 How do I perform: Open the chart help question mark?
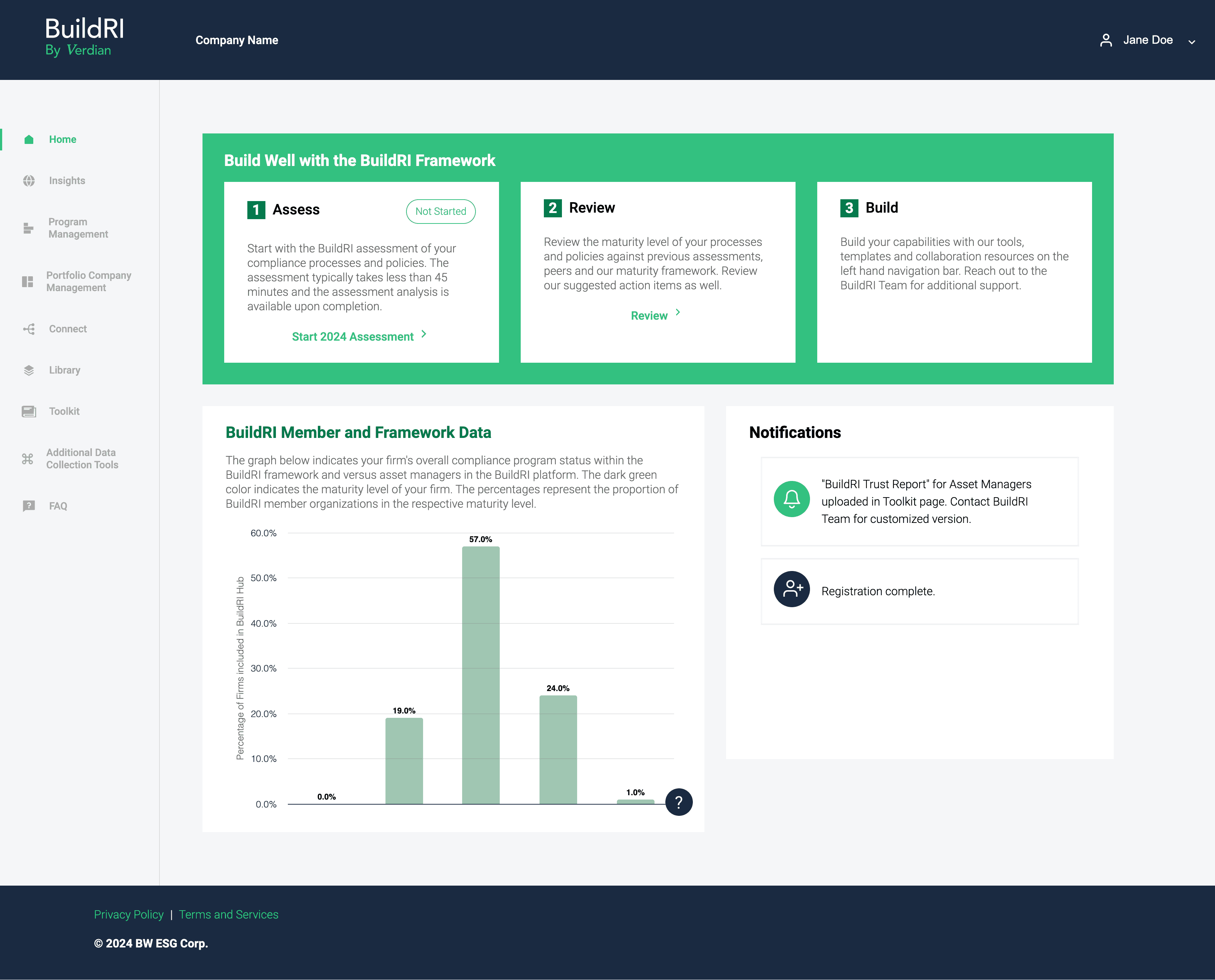pos(678,802)
